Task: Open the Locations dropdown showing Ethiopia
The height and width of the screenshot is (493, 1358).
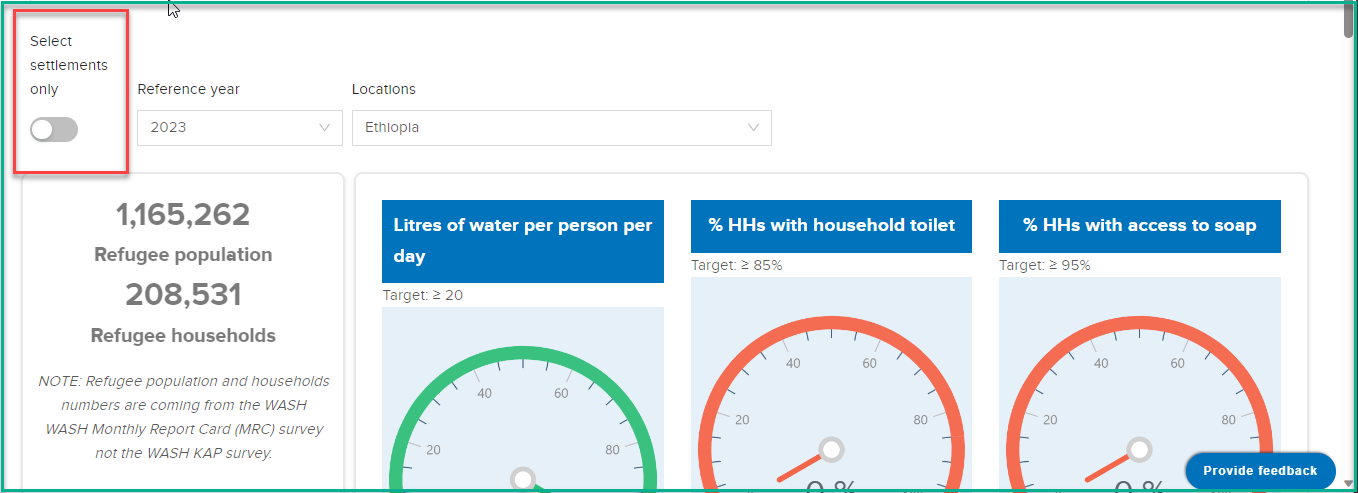Action: 562,128
